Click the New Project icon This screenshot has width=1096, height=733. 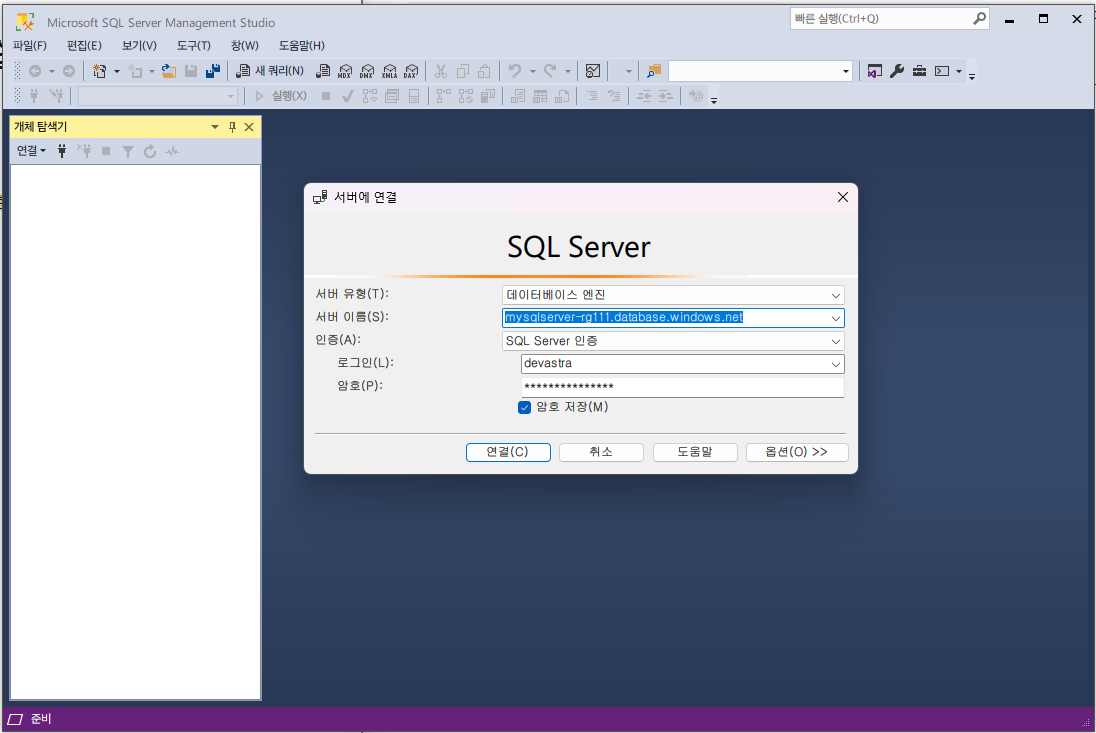pos(100,71)
